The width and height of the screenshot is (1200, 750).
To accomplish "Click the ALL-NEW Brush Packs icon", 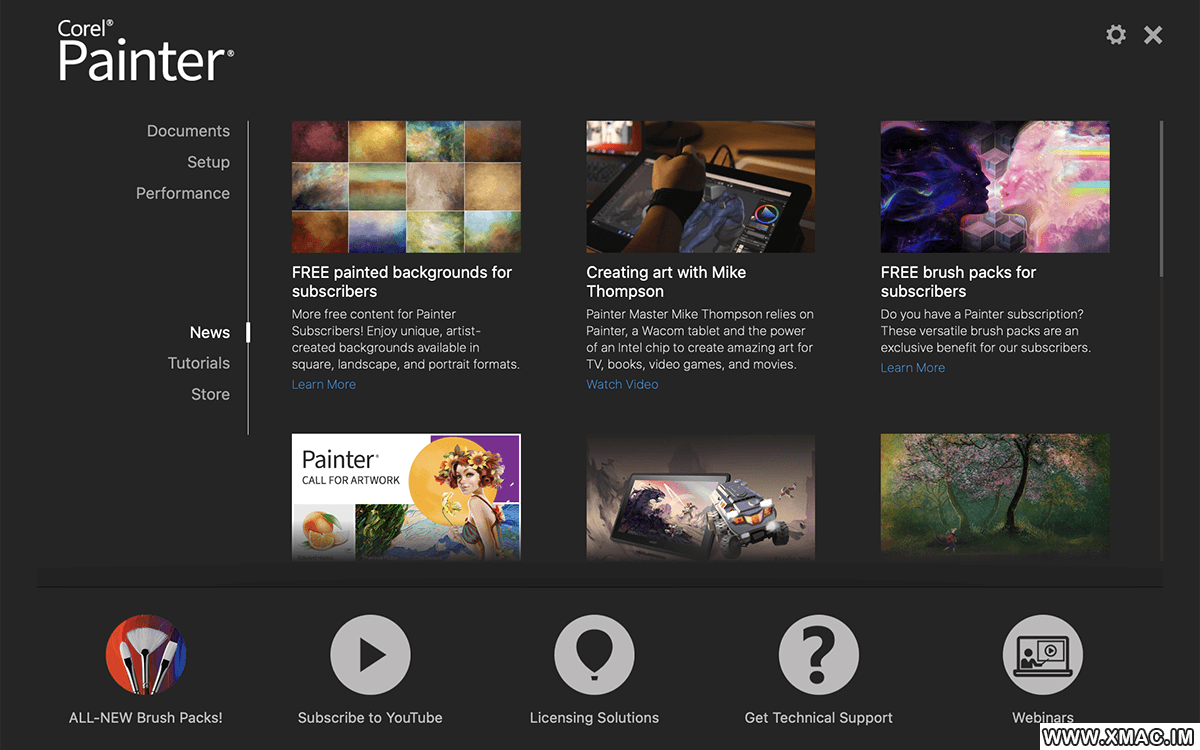I will 146,655.
